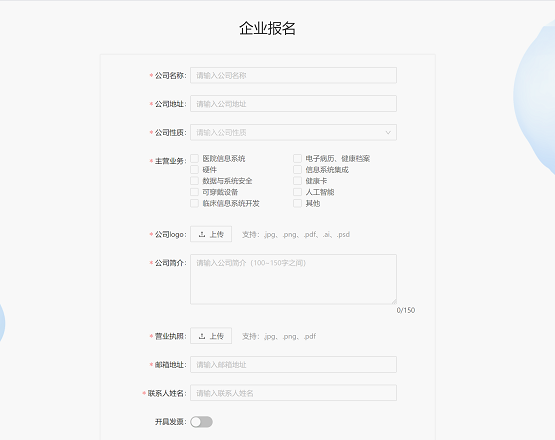
Task: Select the 临床信息系统开发 checkbox
Action: tap(194, 204)
